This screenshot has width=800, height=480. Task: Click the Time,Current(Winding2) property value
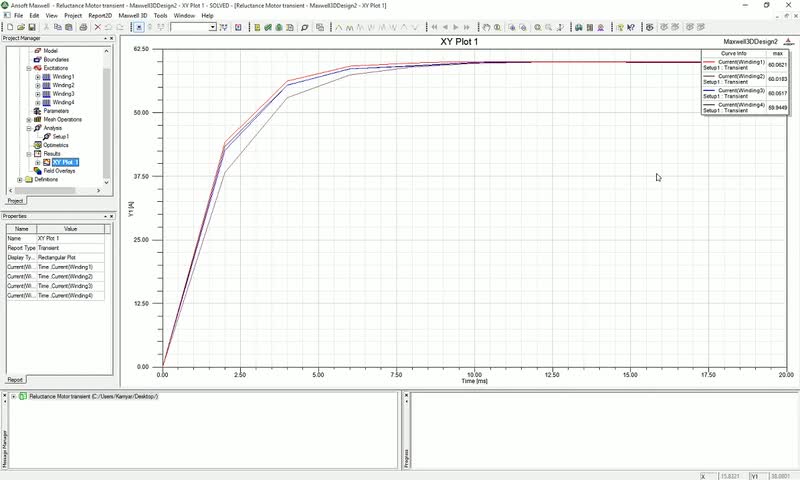coord(70,276)
